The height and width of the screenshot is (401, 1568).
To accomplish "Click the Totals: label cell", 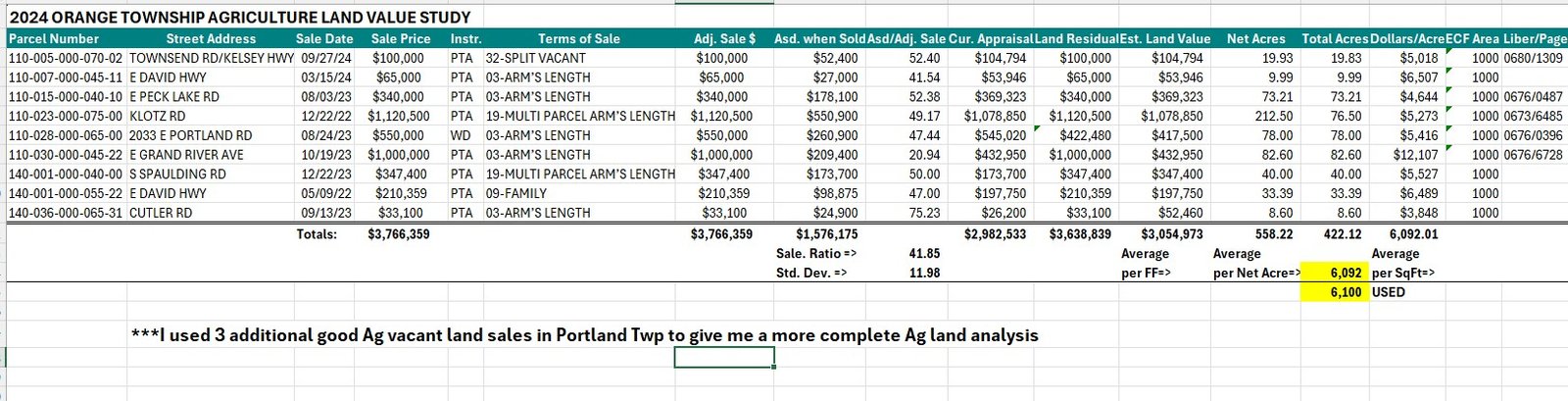I will 317,234.
